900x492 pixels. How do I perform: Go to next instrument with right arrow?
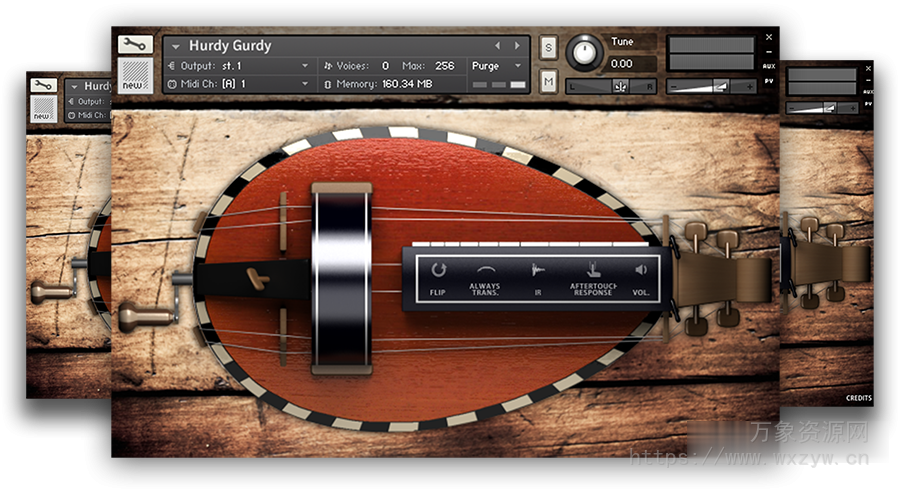coord(517,45)
